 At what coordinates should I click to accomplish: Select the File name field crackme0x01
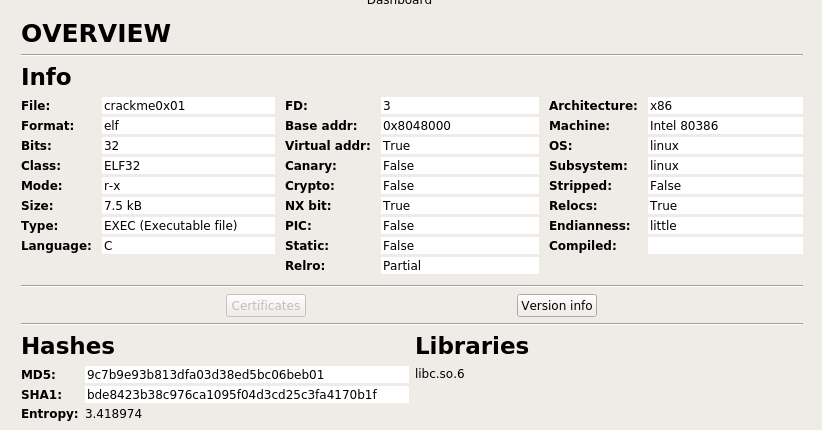(188, 105)
